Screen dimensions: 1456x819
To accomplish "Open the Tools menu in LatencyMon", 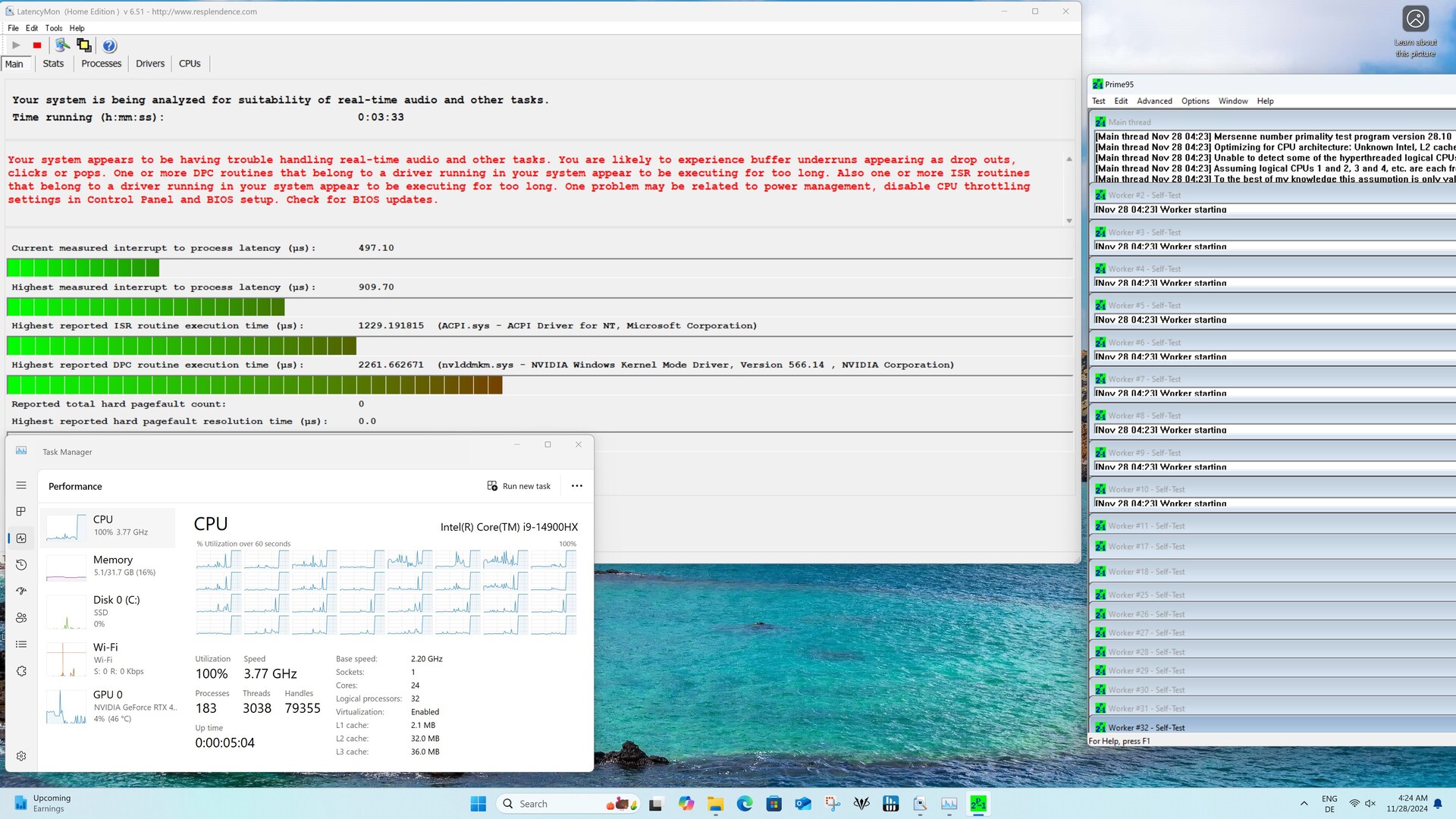I will 53,28.
